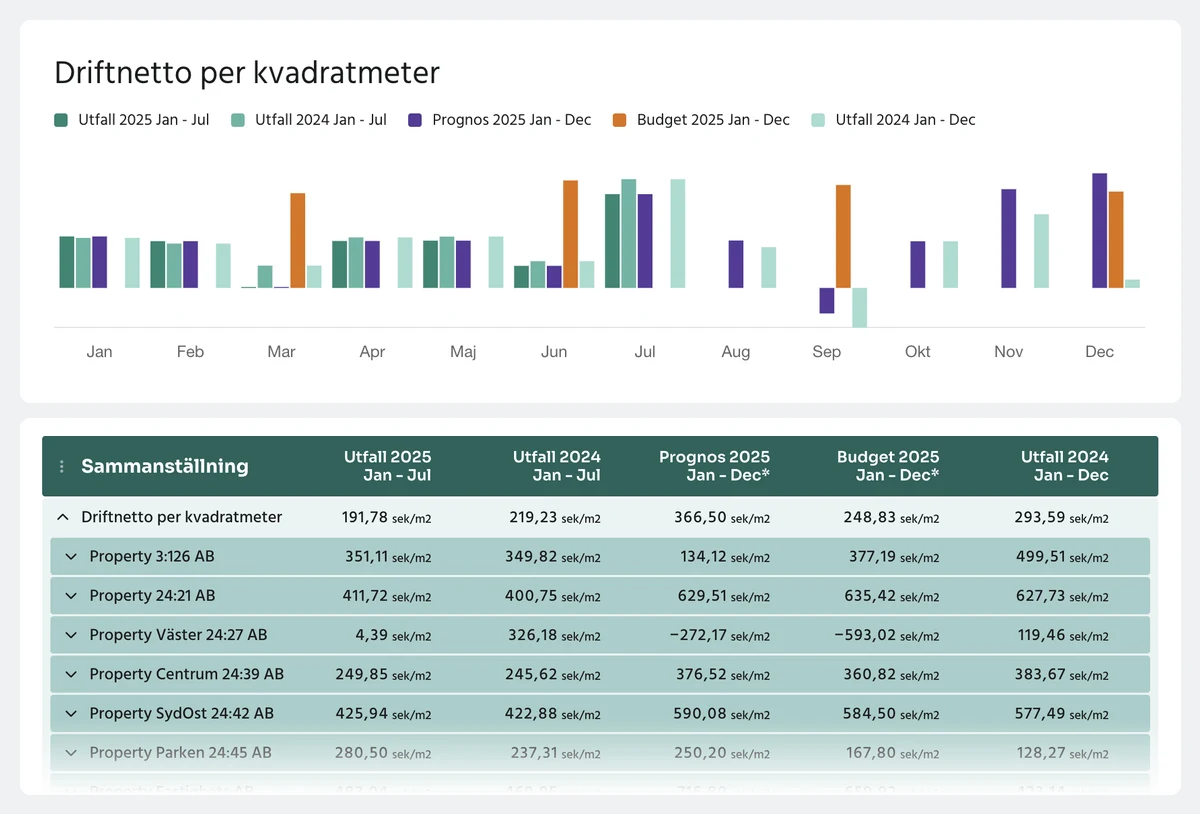Expand the Property 24:21 AB row

coord(71,595)
